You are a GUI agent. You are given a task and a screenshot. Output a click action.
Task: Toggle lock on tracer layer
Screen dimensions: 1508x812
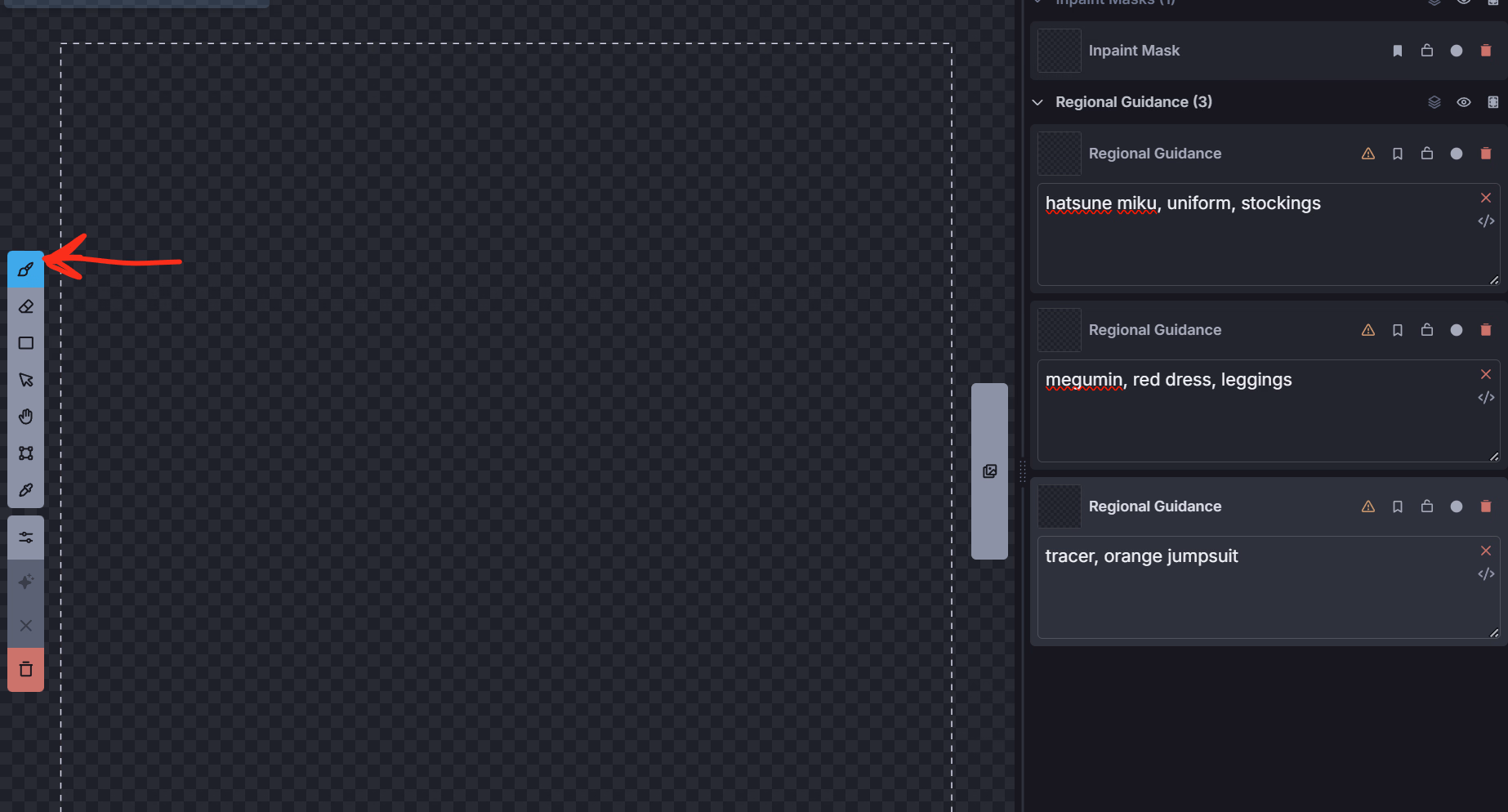click(x=1427, y=506)
